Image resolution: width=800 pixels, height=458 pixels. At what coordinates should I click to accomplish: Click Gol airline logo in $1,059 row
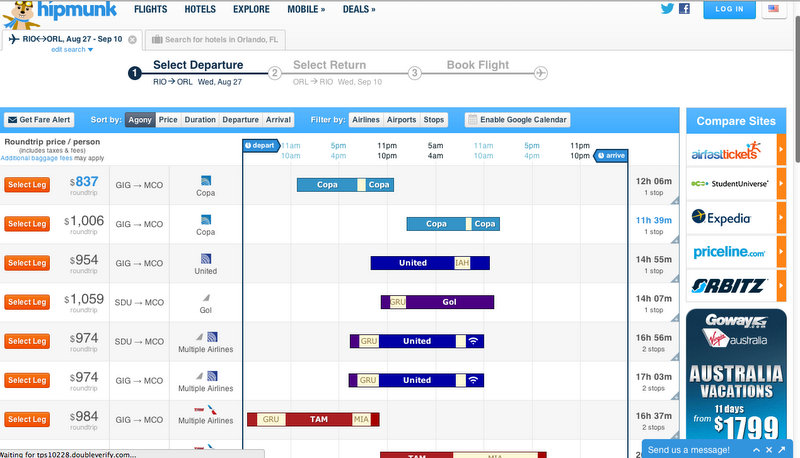pos(206,298)
